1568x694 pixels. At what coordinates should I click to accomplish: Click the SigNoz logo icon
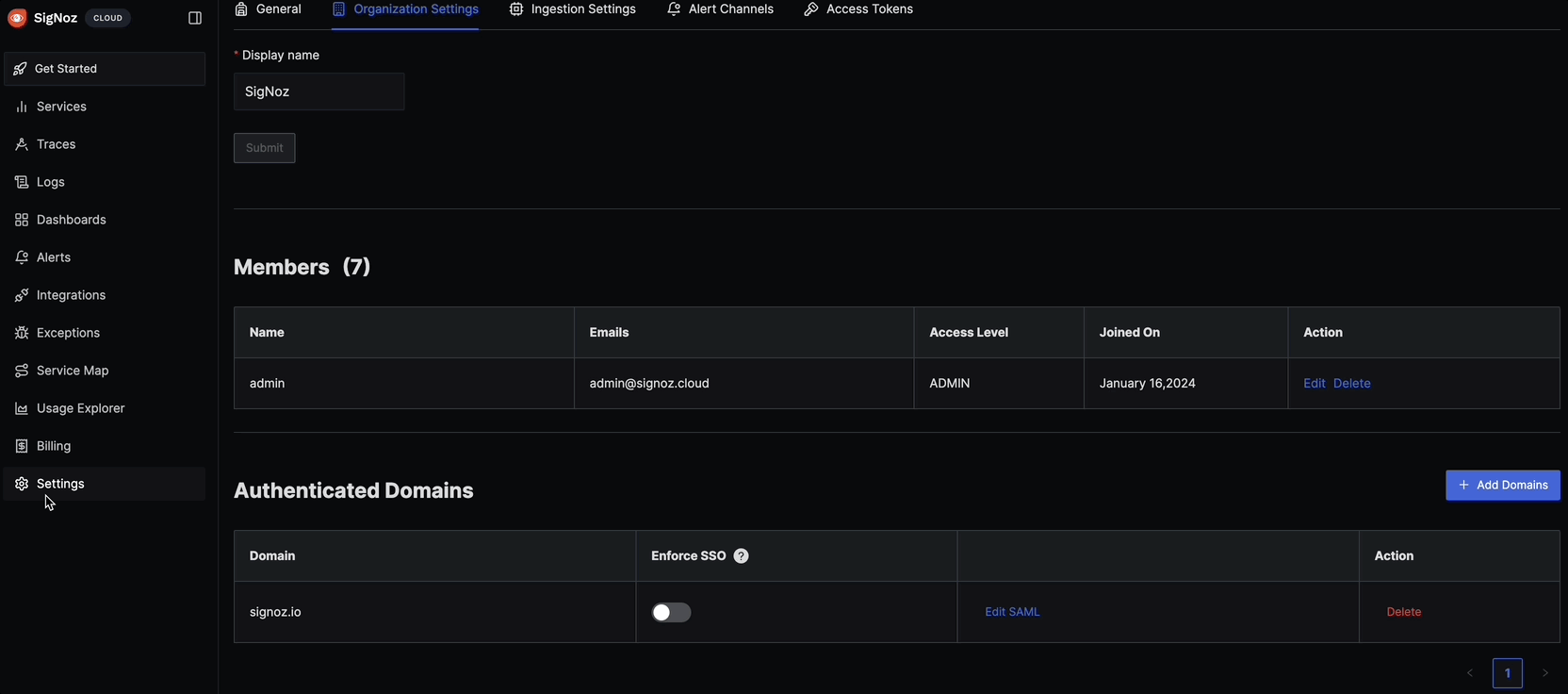(17, 18)
